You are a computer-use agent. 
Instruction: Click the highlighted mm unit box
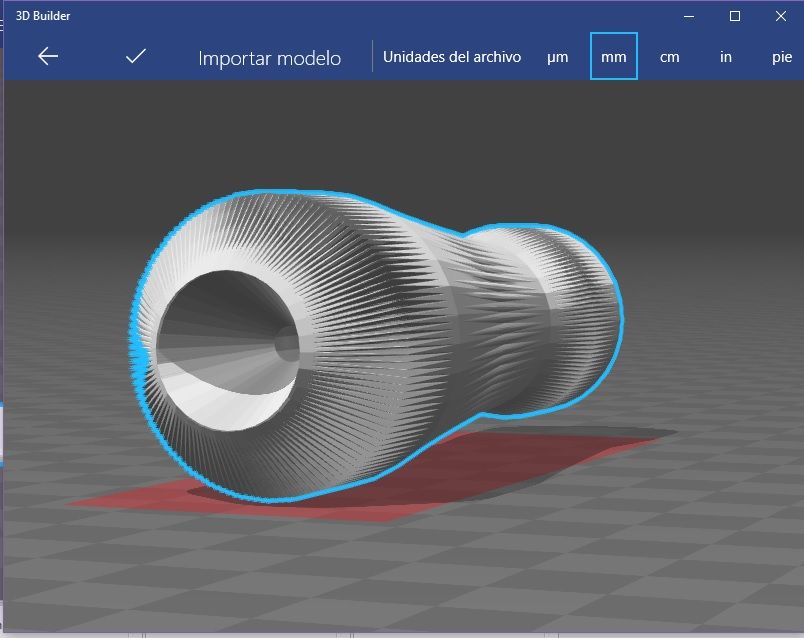click(x=613, y=57)
